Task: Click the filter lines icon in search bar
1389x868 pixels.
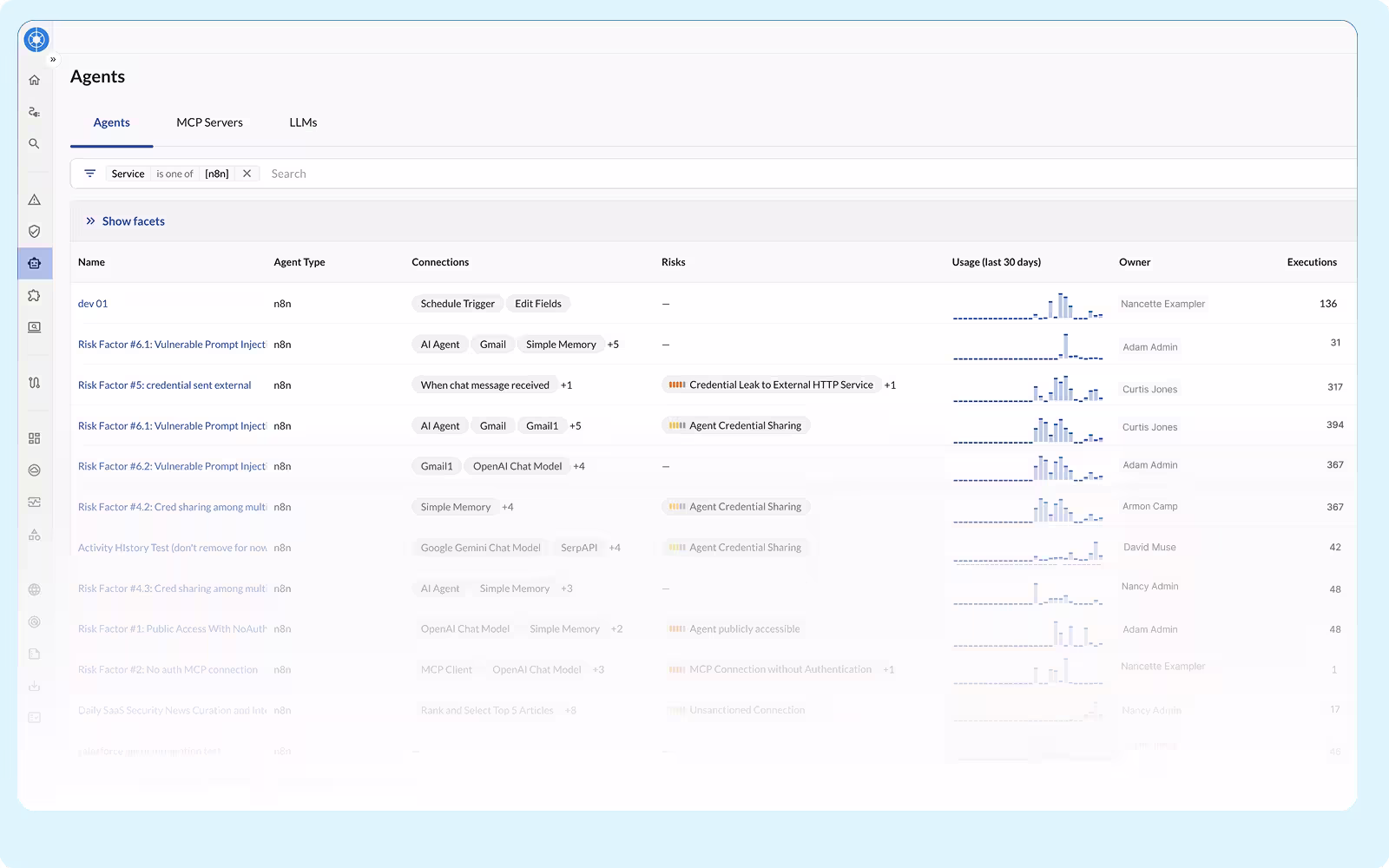Action: point(89,174)
